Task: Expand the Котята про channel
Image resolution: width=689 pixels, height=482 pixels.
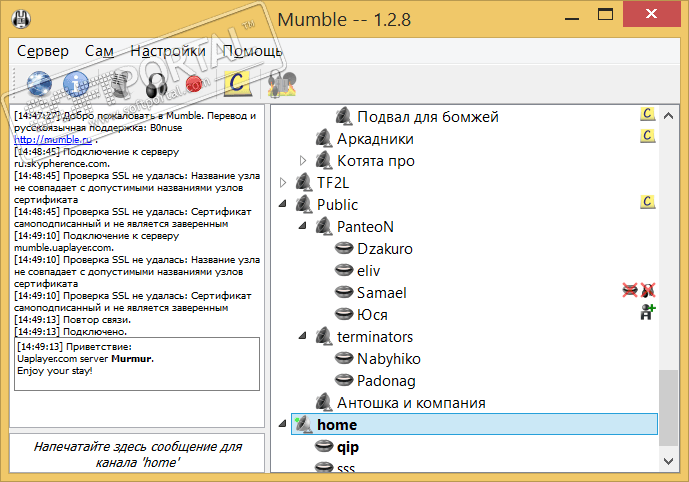Action: point(303,160)
